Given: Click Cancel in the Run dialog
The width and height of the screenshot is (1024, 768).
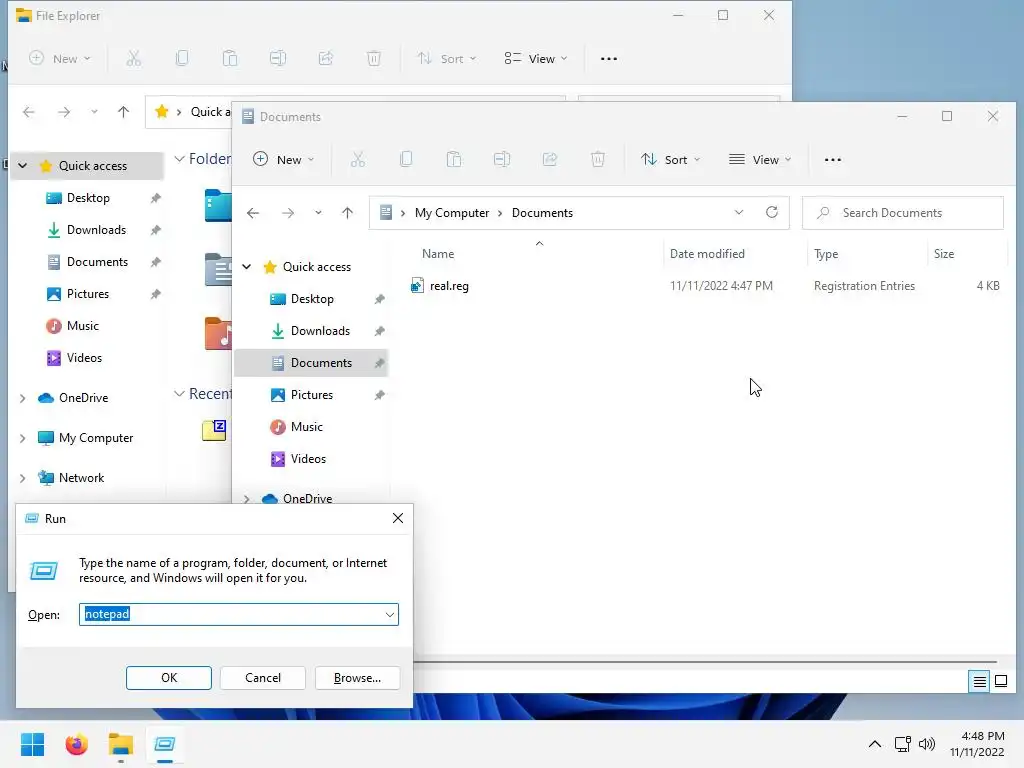Looking at the screenshot, I should (263, 678).
